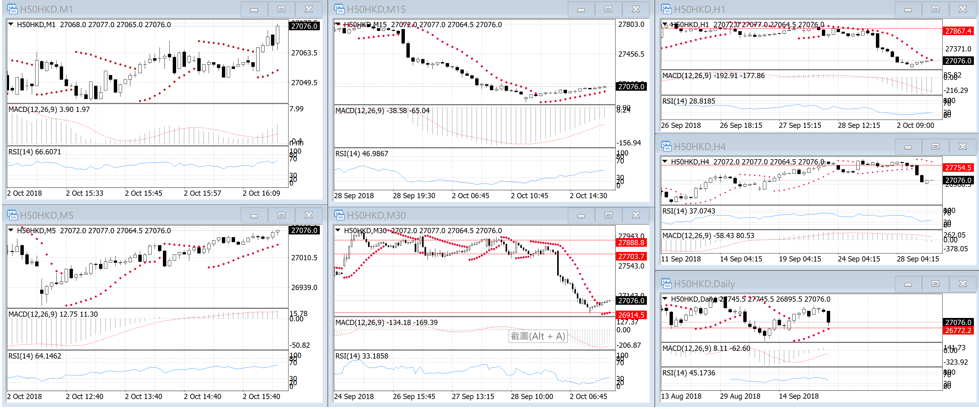The image size is (979, 409).
Task: Open the triangle menu in H4 chart header
Action: (x=666, y=161)
